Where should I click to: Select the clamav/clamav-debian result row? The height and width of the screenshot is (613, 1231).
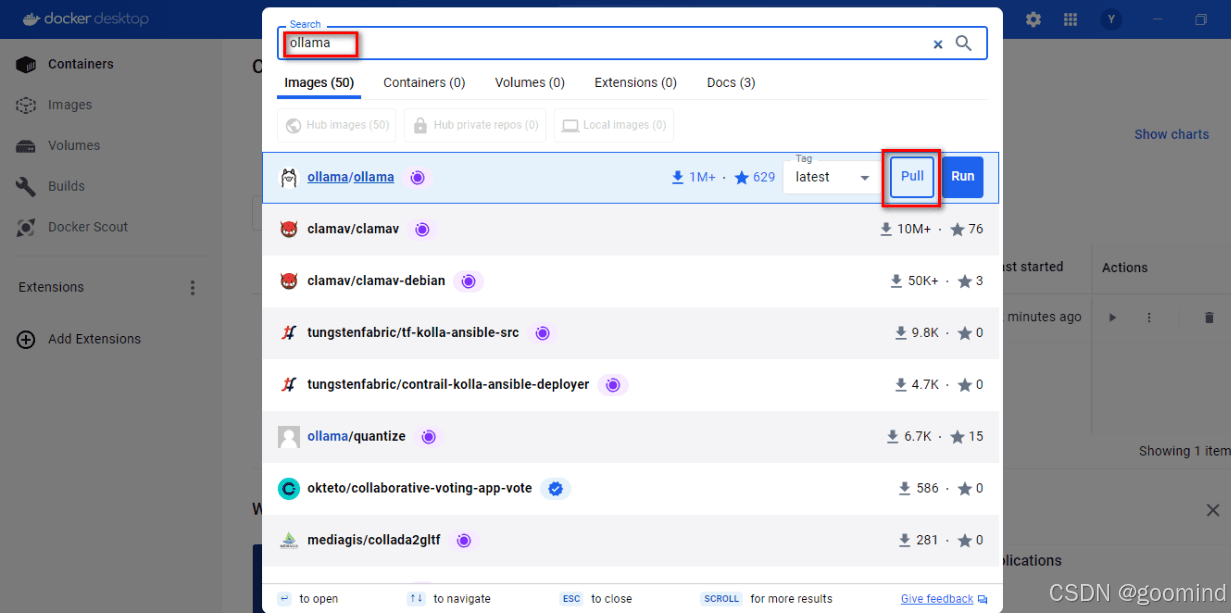(630, 281)
